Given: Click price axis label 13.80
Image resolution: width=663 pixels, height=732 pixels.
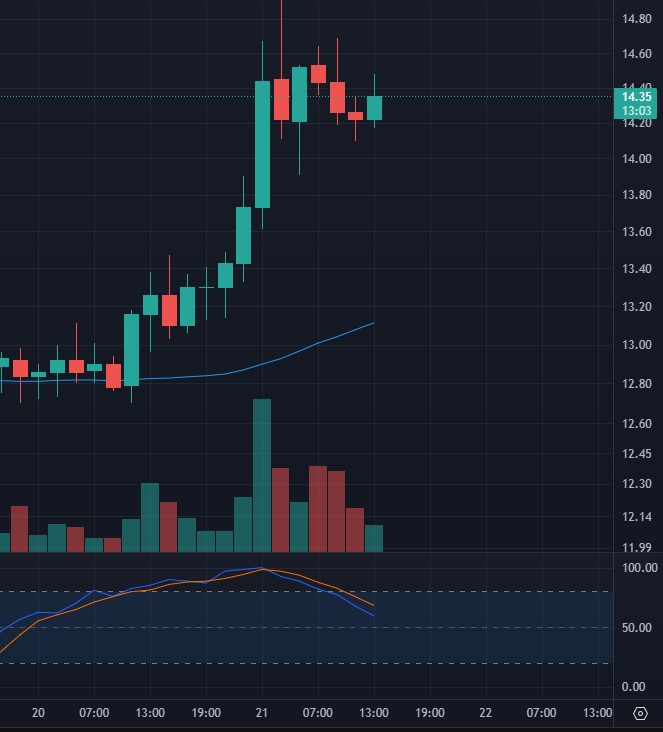Looking at the screenshot, I should point(636,195).
